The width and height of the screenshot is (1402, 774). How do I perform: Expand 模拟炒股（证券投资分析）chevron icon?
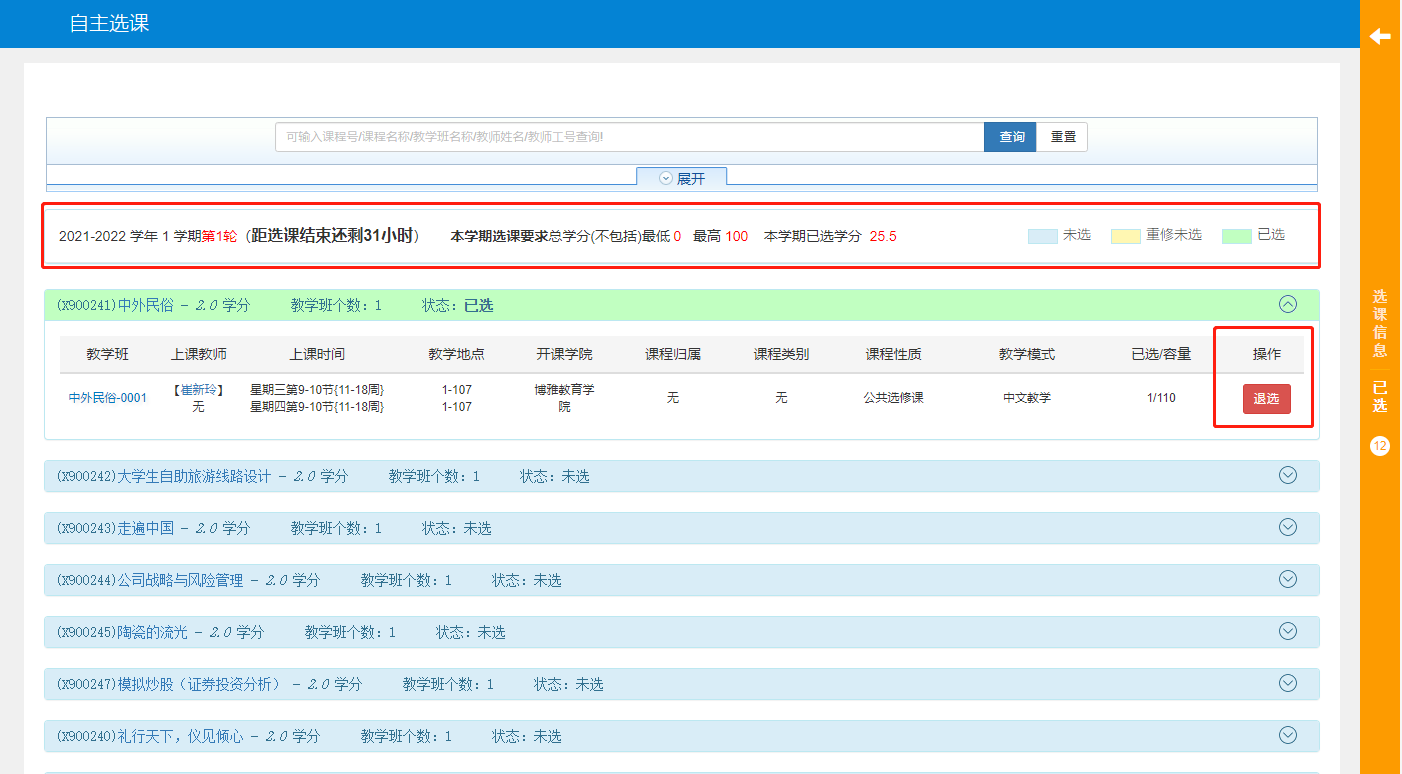[1288, 684]
